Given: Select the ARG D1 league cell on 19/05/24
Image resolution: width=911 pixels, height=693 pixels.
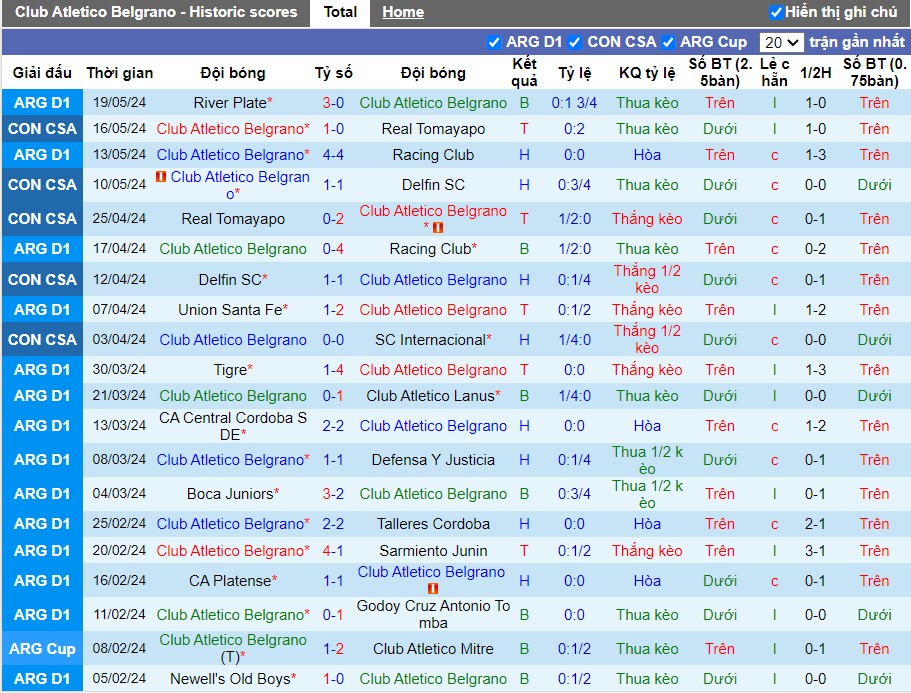Looking at the screenshot, I should coord(42,103).
